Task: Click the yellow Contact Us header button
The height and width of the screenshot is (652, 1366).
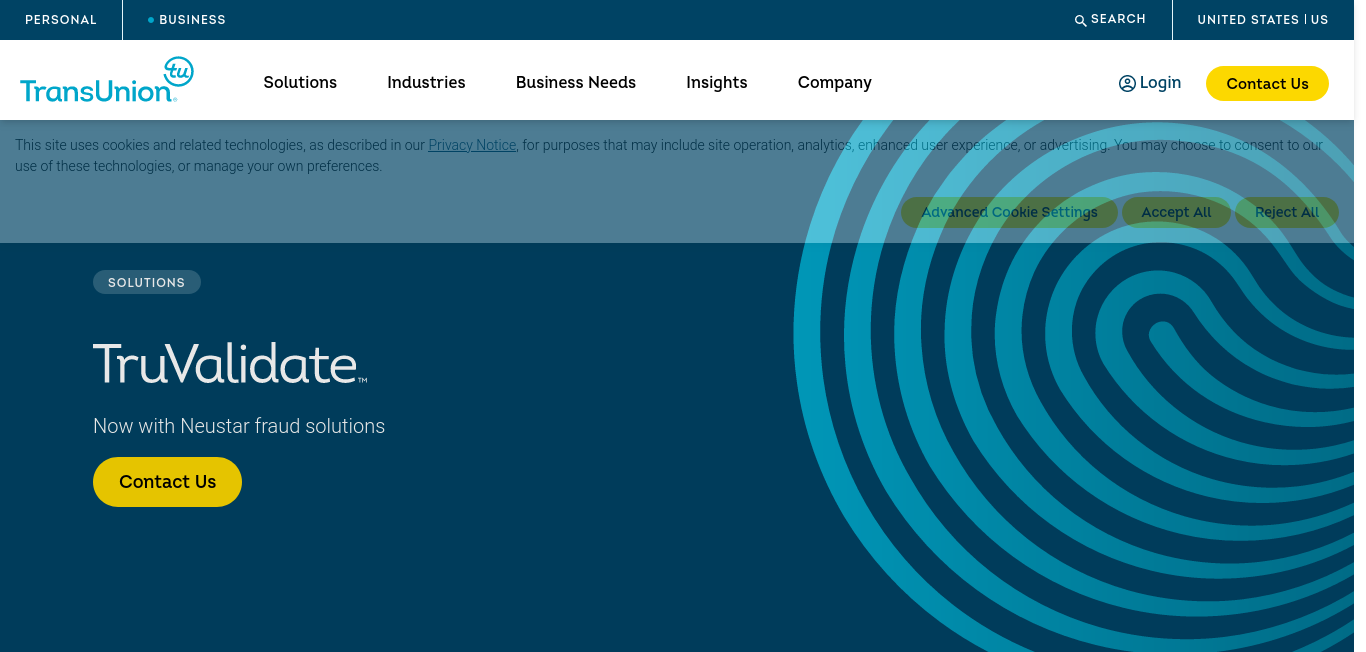Action: pos(1267,84)
